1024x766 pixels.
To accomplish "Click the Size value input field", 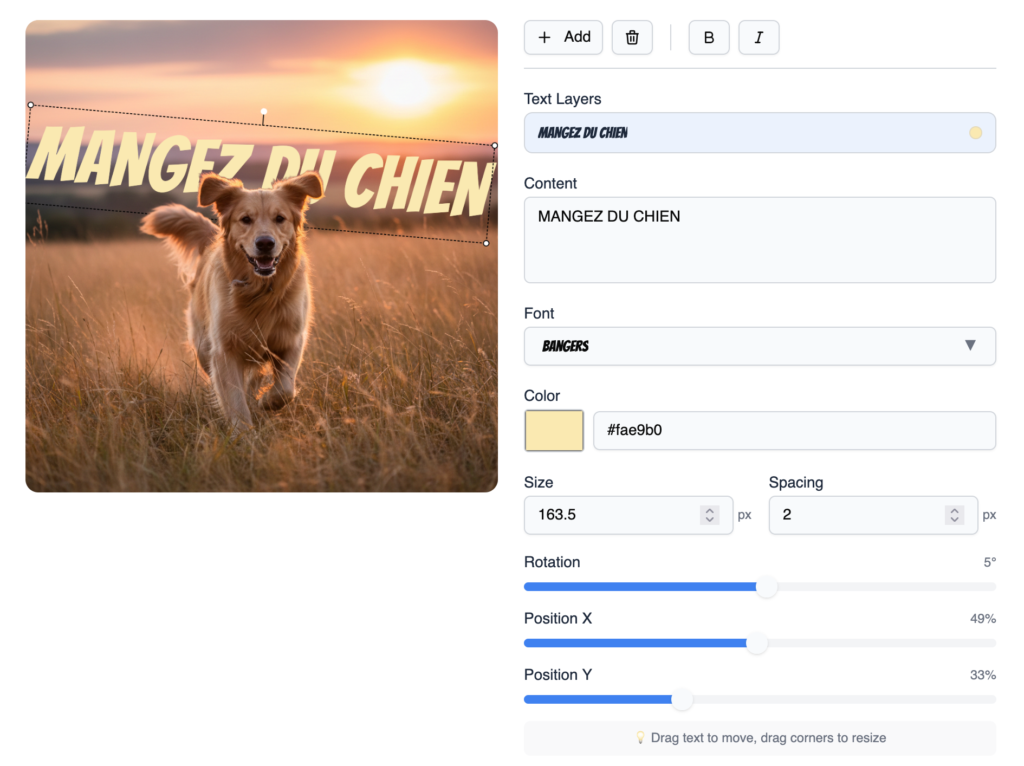I will coord(610,515).
